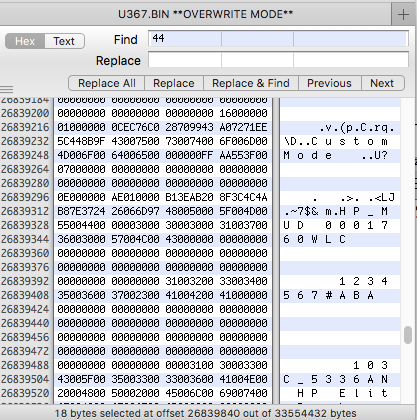Click the grip handle left of Replace All

(x=7, y=89)
